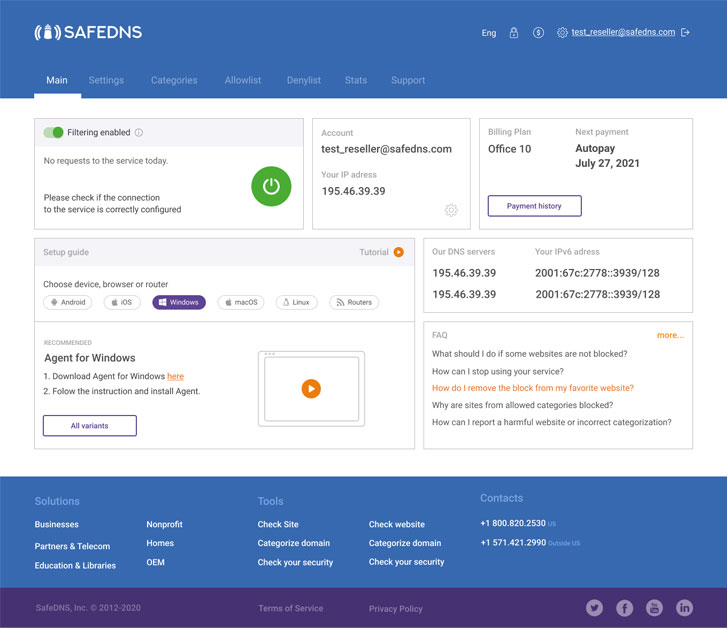
Task: Switch to the Settings tab
Action: (x=106, y=80)
